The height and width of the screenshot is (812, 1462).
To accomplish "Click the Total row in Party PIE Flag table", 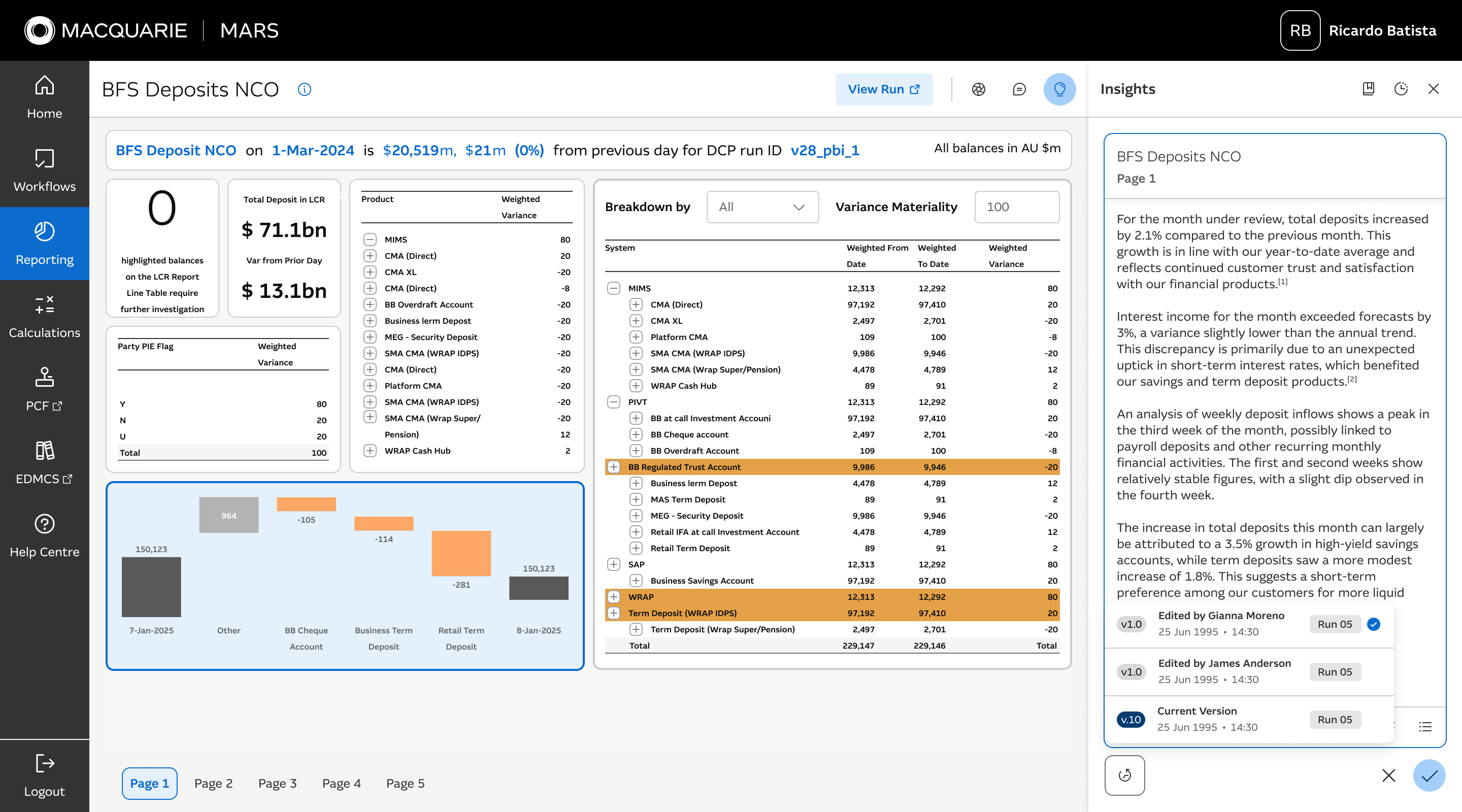I will click(x=223, y=452).
